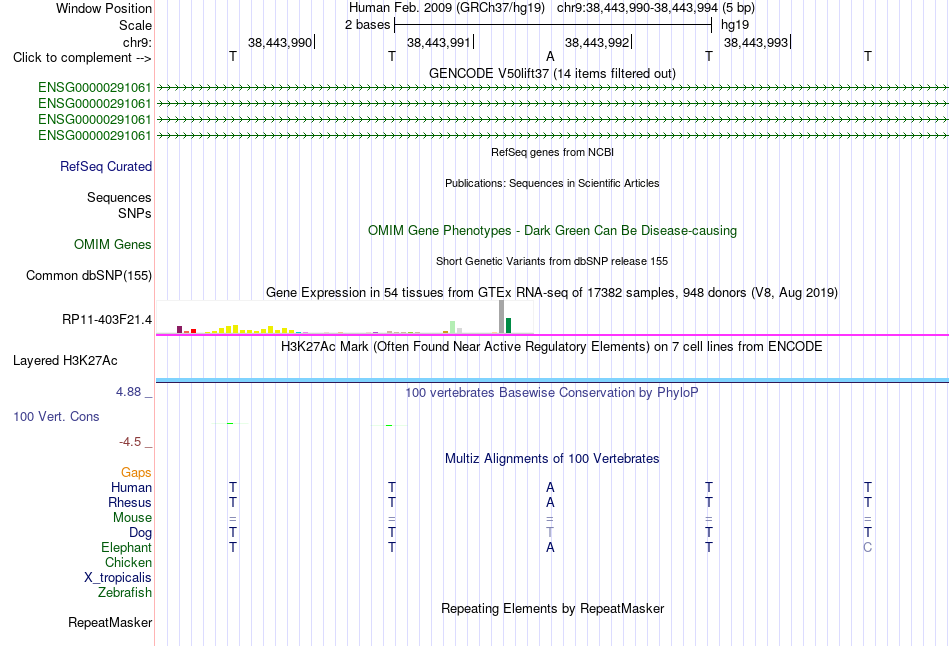Click the Rhesus species label
950x646 pixels.
pyautogui.click(x=130, y=502)
